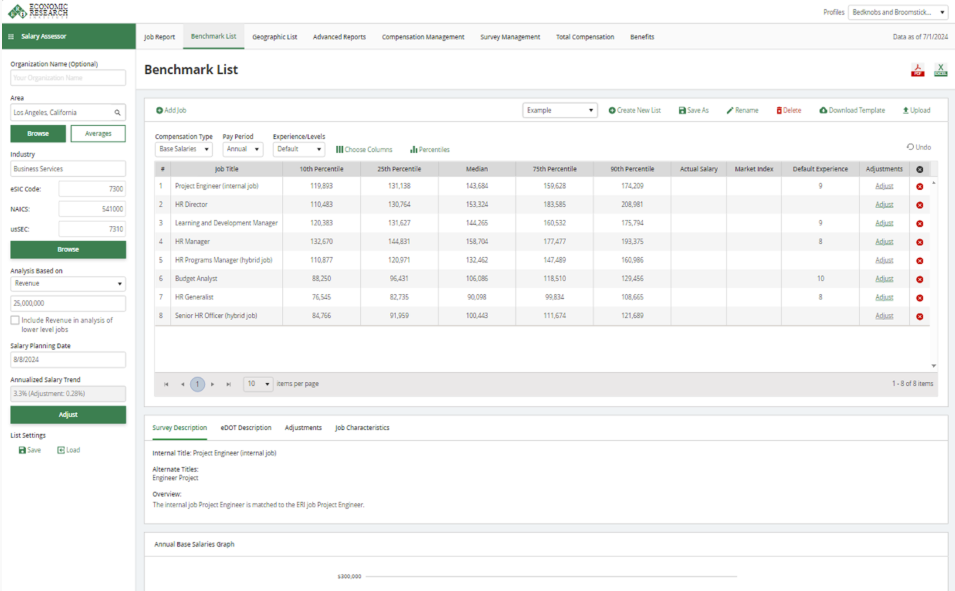The height and width of the screenshot is (591, 955).
Task: Expand the Pay Period dropdown
Action: pyautogui.click(x=242, y=149)
